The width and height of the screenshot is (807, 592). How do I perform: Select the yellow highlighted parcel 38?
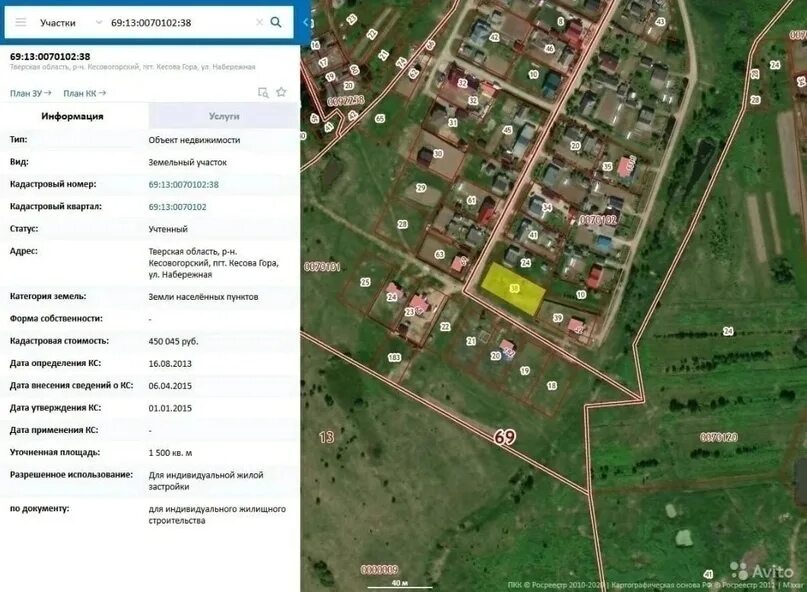(x=514, y=288)
